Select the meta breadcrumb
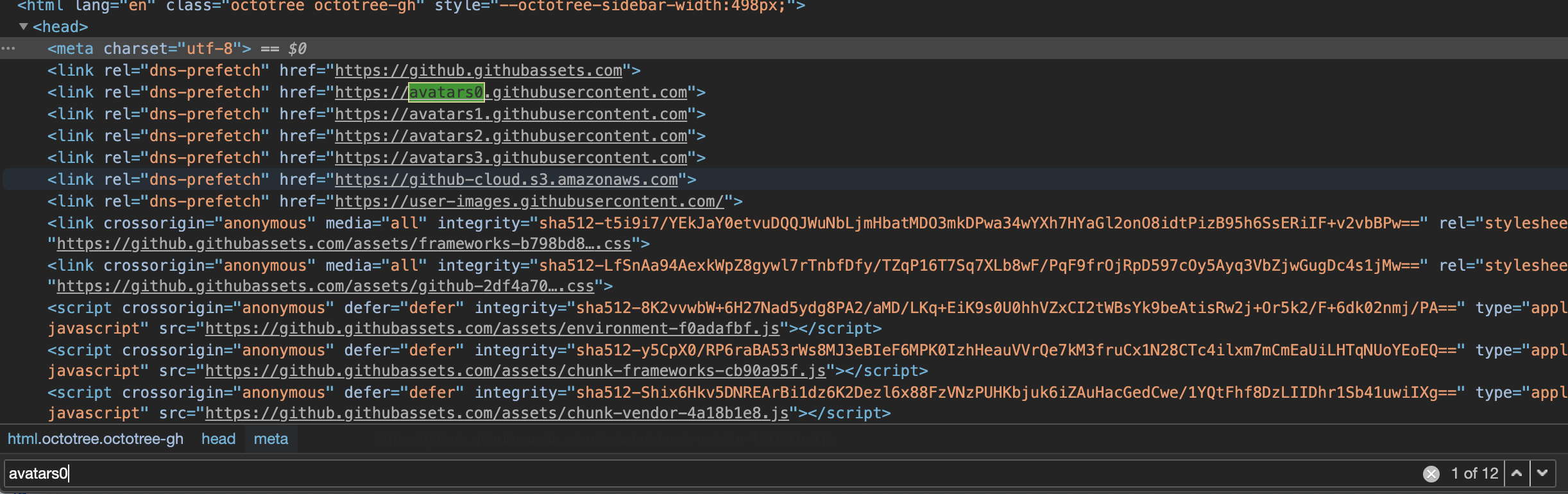 point(271,439)
